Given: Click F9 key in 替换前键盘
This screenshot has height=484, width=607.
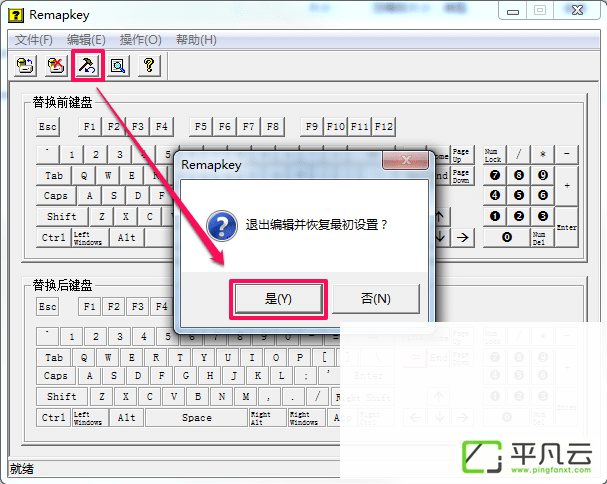Looking at the screenshot, I should pos(312,127).
